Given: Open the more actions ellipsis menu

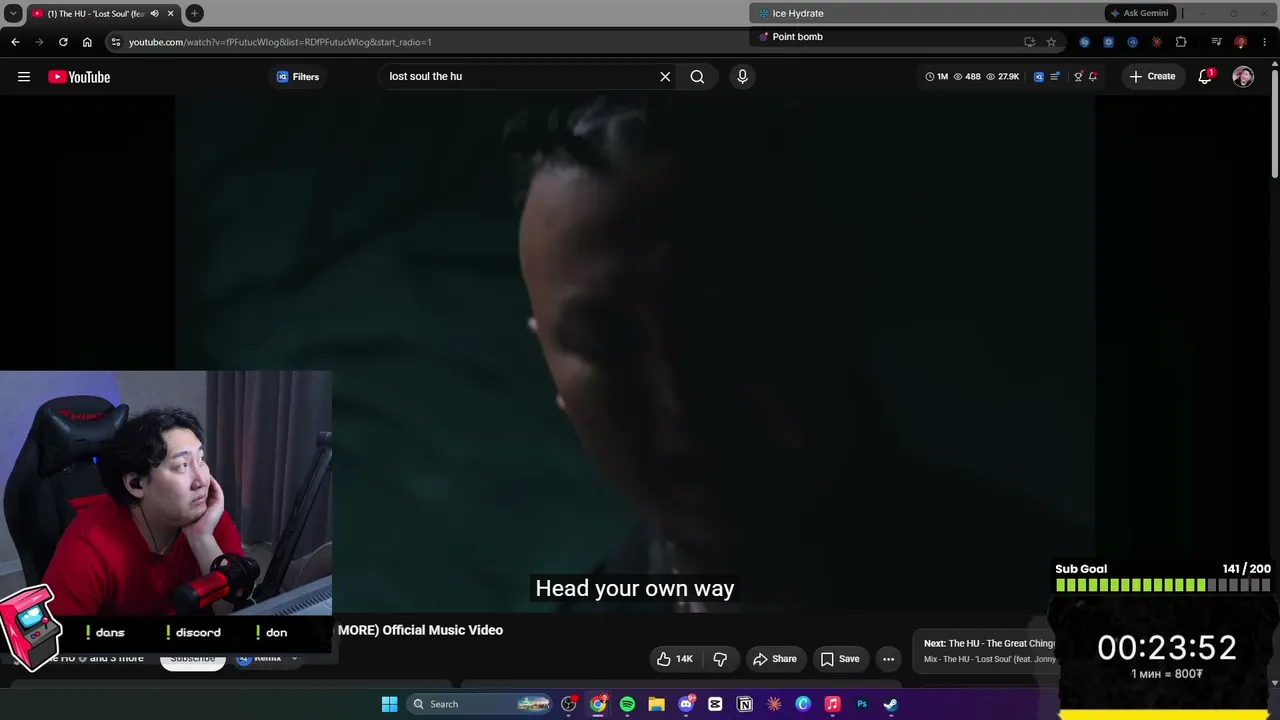Looking at the screenshot, I should pyautogui.click(x=888, y=659).
